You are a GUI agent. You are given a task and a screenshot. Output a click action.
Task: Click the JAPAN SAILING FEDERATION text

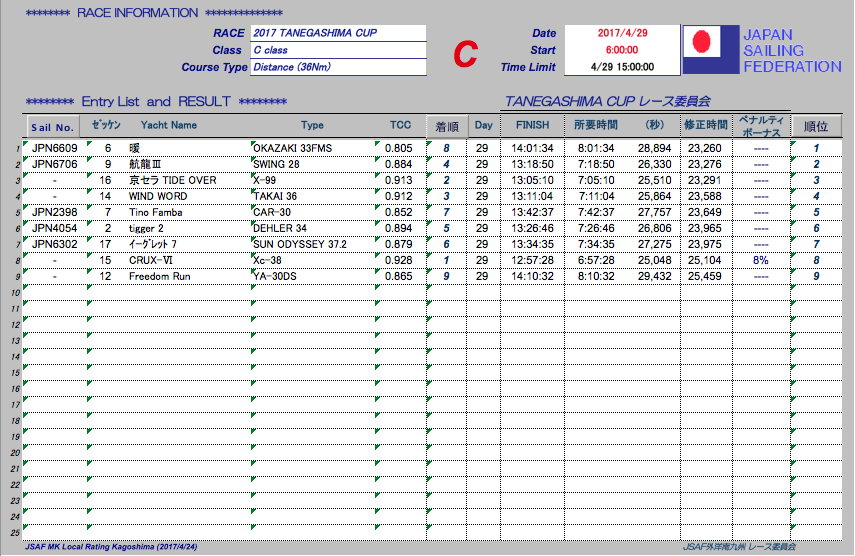click(792, 50)
